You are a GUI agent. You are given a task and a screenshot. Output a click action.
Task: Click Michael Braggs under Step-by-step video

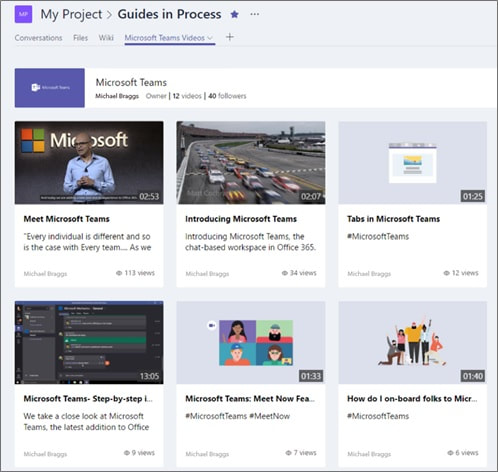point(45,454)
